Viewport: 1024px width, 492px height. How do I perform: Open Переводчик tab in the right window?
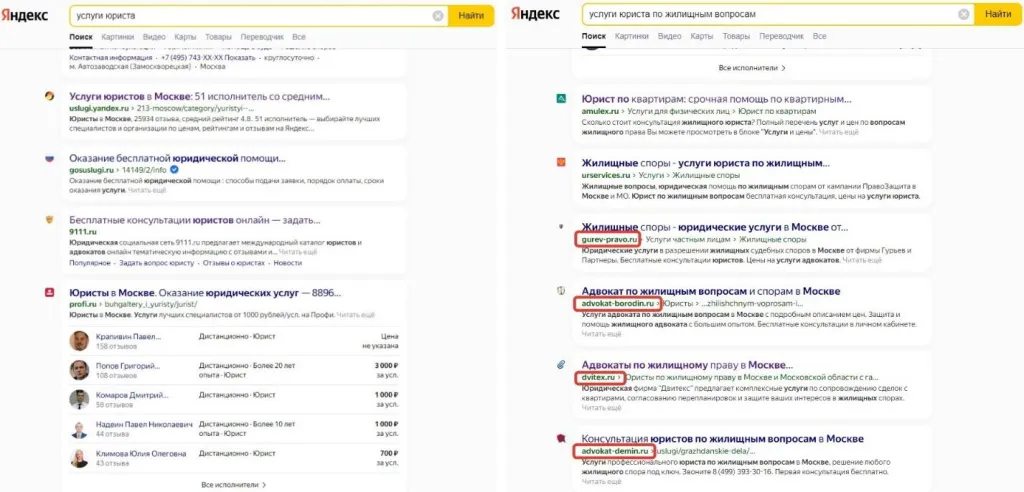click(x=781, y=37)
